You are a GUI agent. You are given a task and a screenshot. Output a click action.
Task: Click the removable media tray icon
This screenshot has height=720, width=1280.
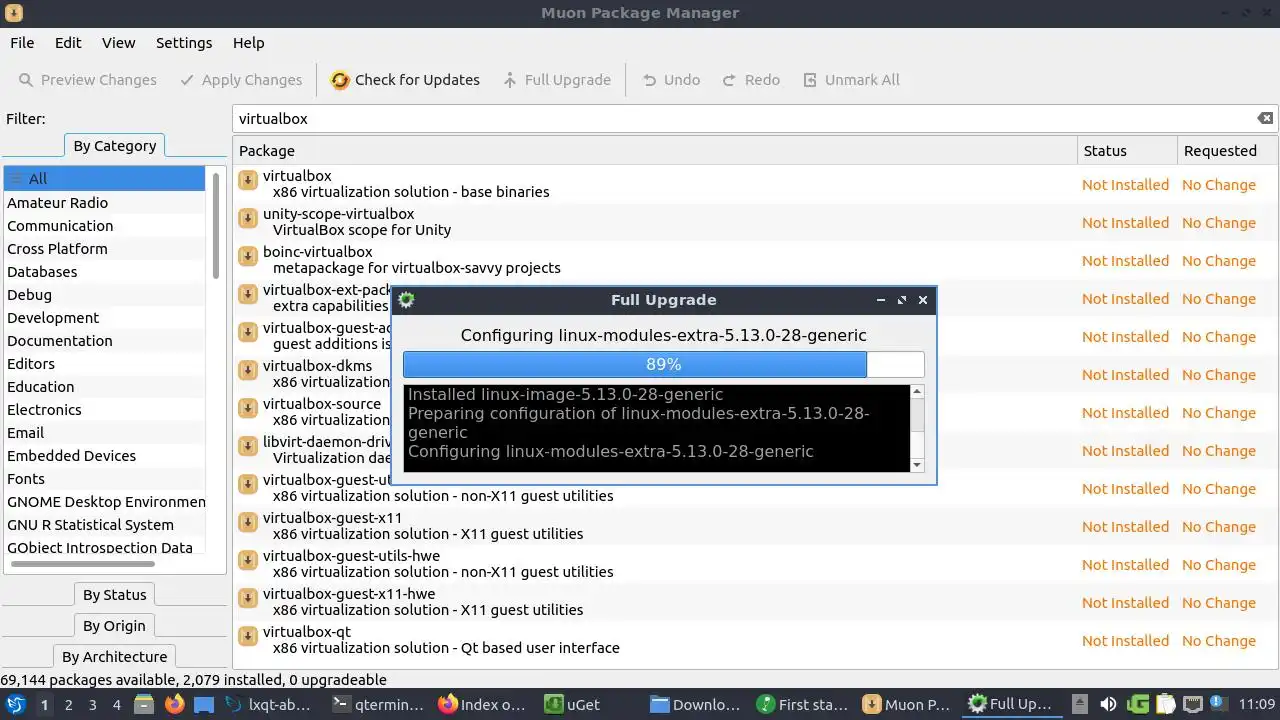click(1079, 705)
